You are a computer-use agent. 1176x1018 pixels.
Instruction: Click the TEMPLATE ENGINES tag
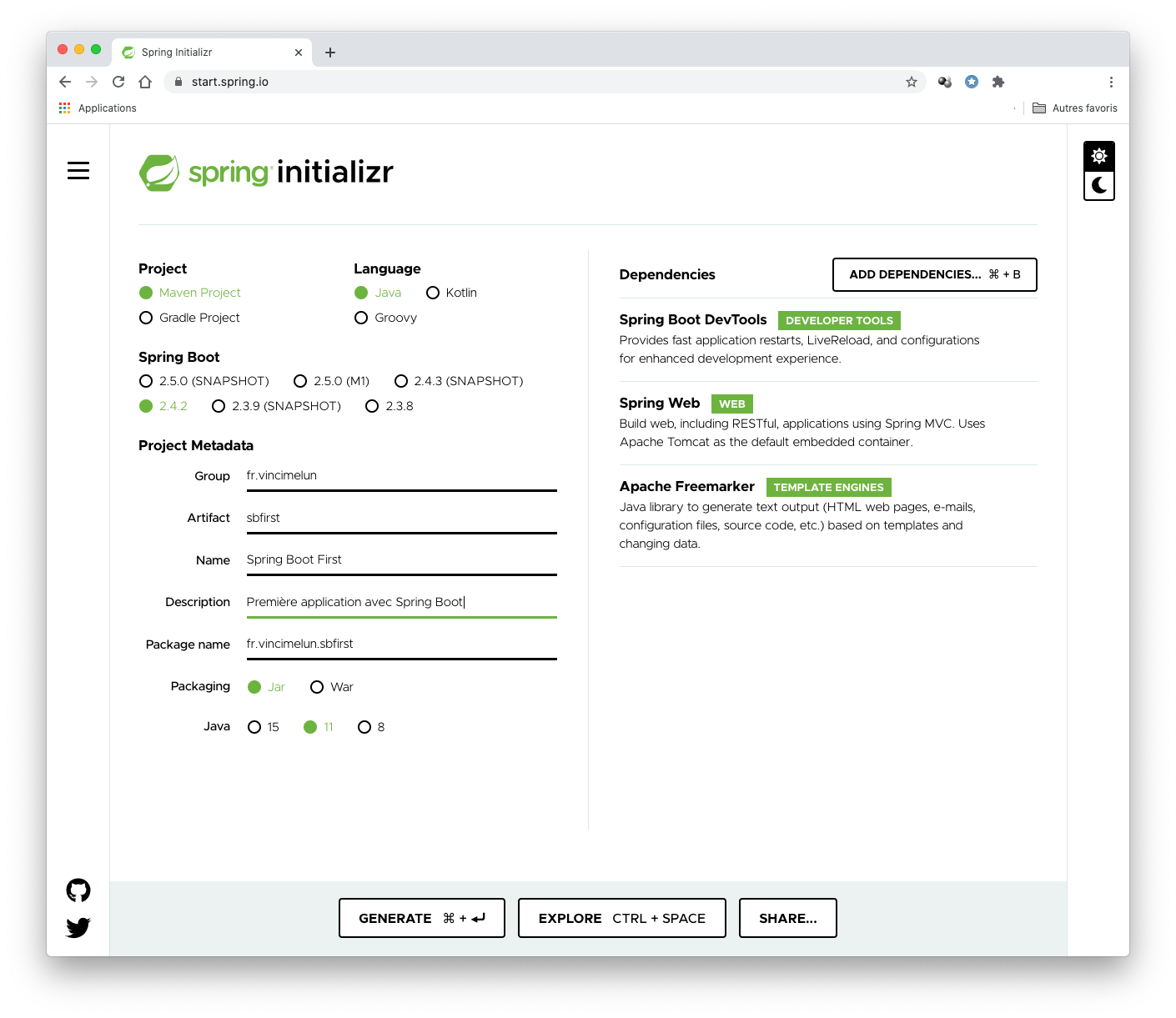click(x=828, y=487)
